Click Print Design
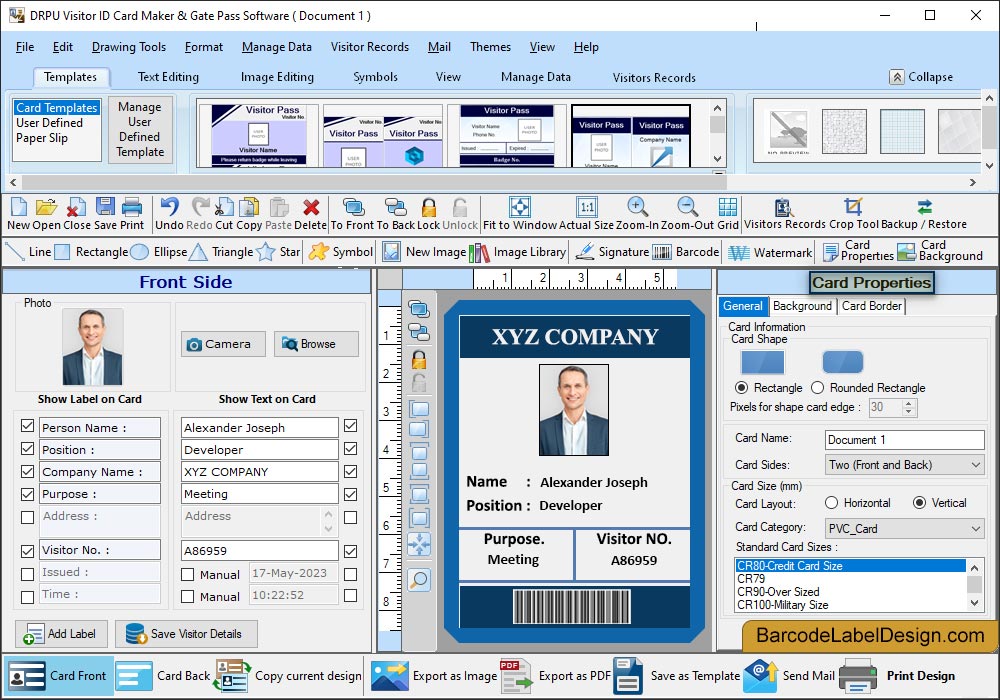Screen dimensions: 1000x700 click(x=898, y=676)
